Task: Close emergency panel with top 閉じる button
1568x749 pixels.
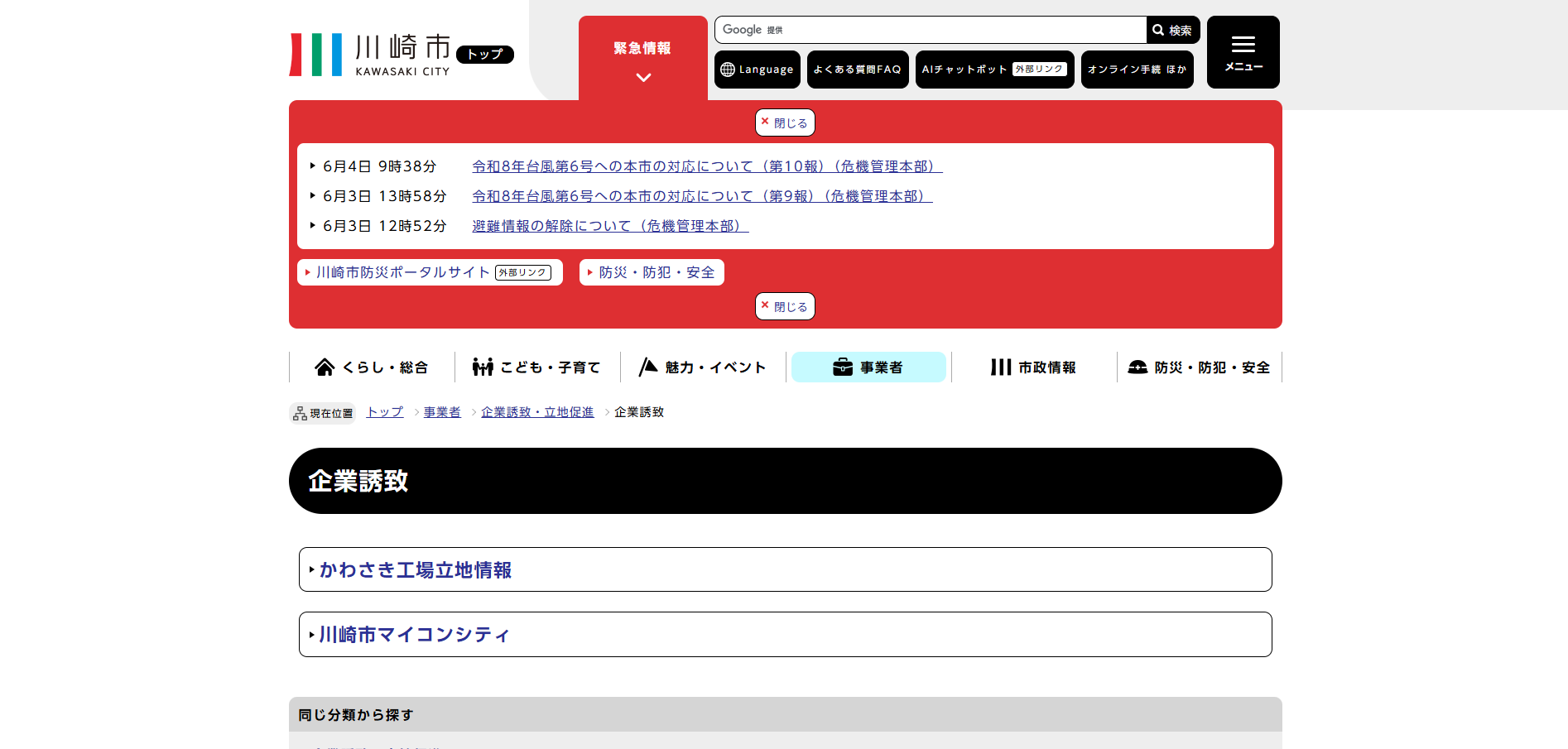Action: point(785,122)
